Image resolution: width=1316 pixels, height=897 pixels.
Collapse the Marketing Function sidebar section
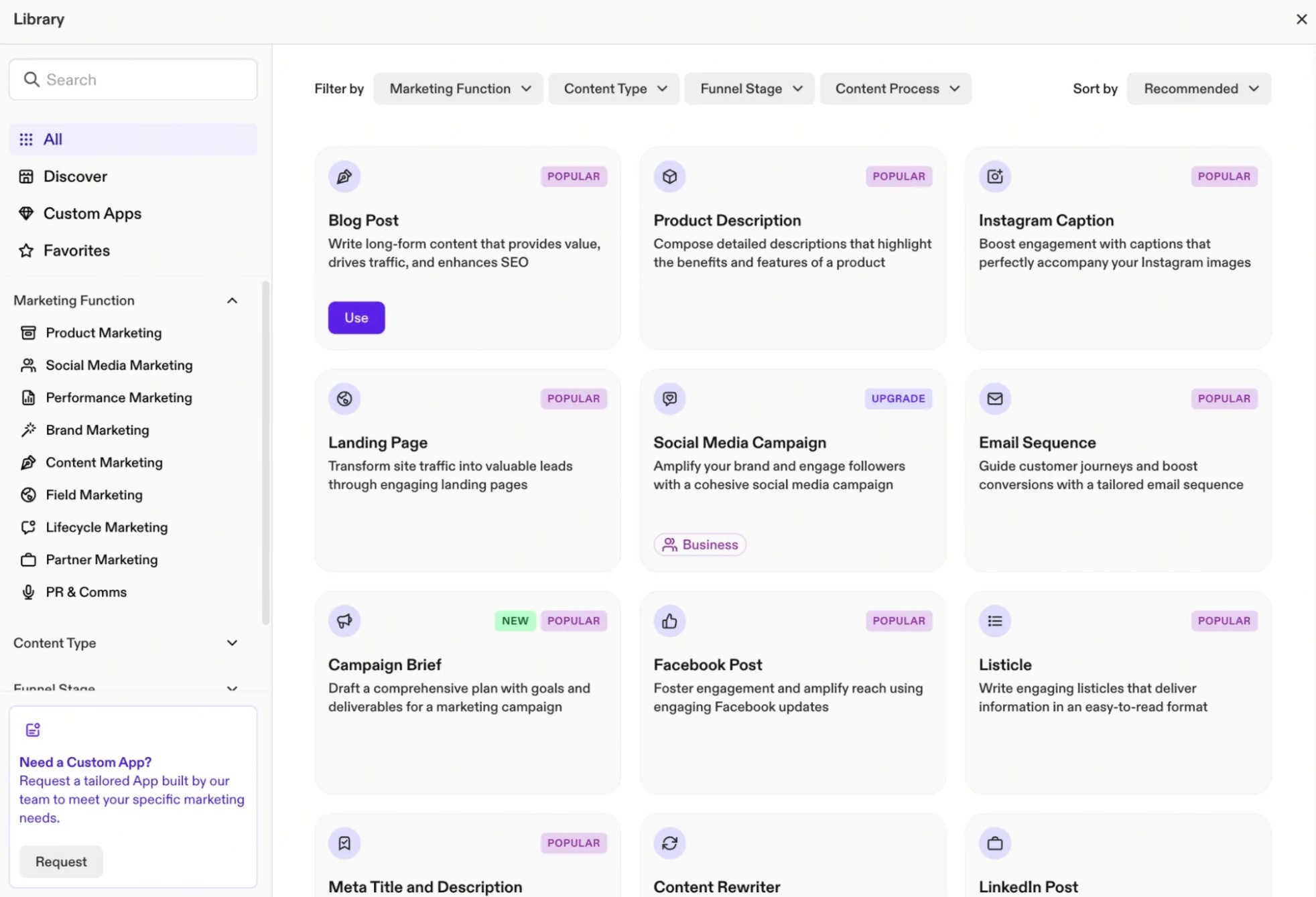(232, 301)
